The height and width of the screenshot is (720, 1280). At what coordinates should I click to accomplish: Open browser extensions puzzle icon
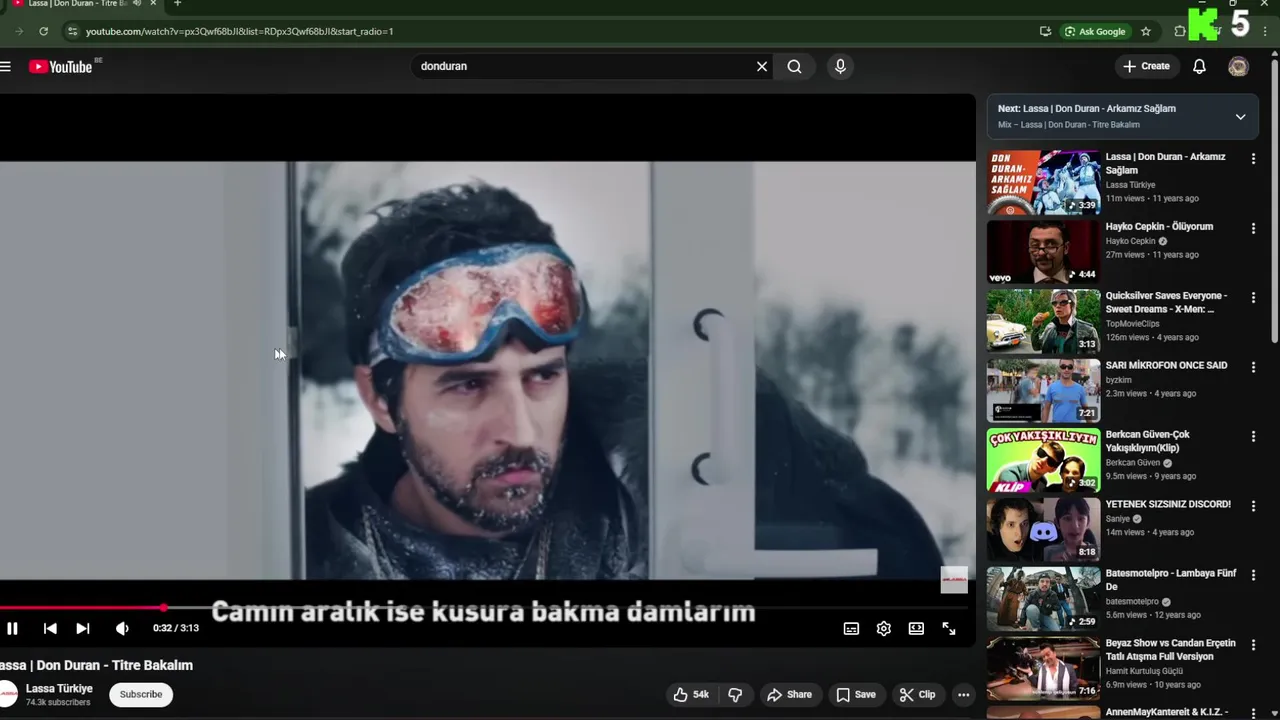click(x=1180, y=31)
